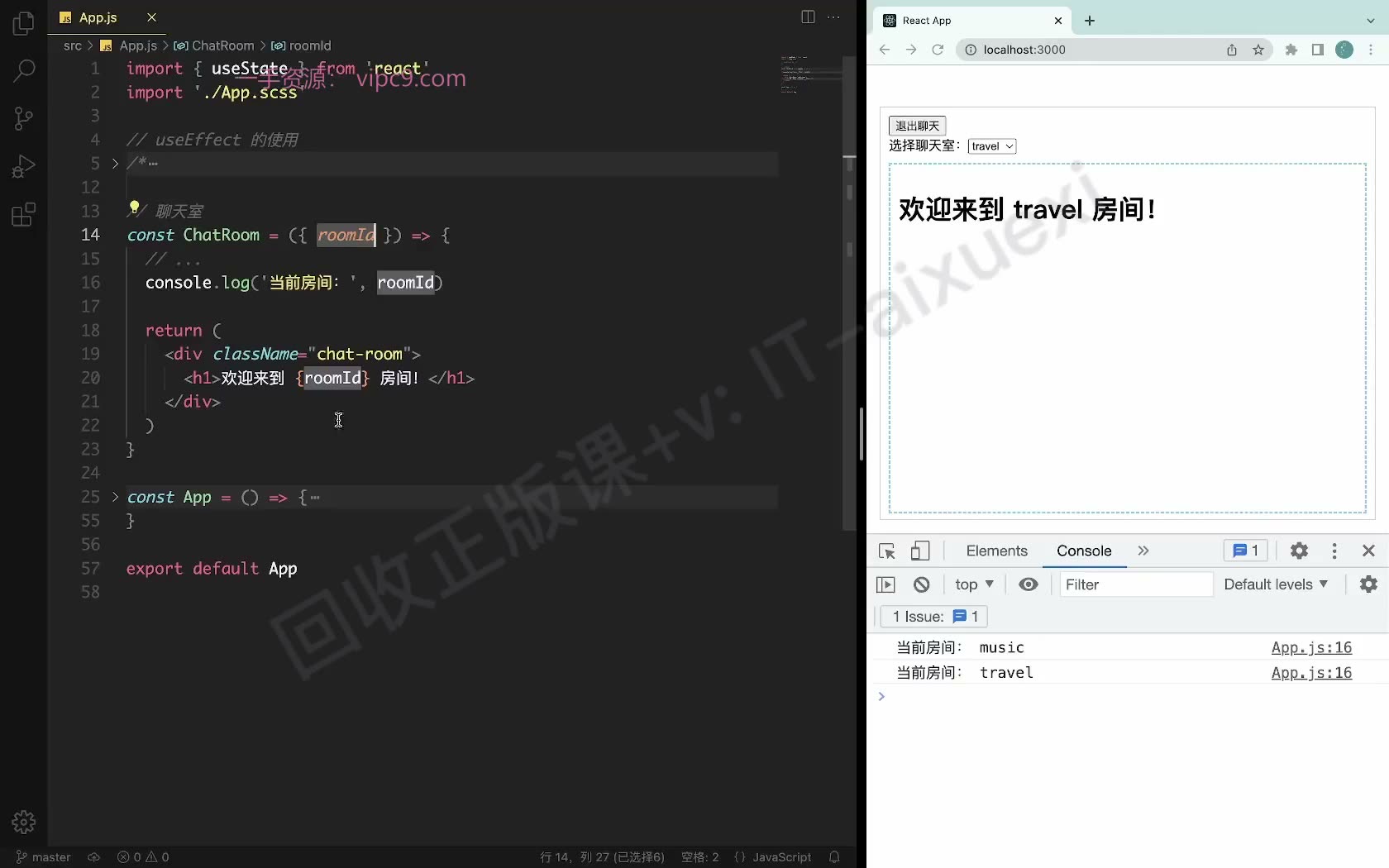Show the console sidebar

click(x=885, y=584)
